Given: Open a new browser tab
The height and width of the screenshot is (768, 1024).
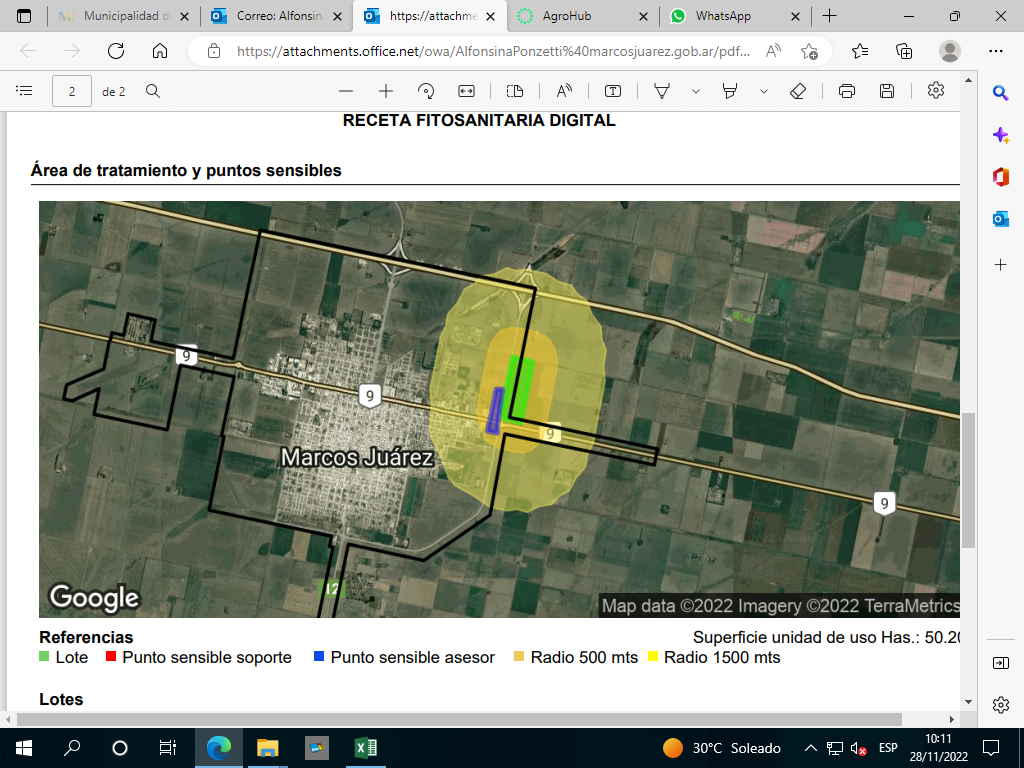Looking at the screenshot, I should [829, 17].
